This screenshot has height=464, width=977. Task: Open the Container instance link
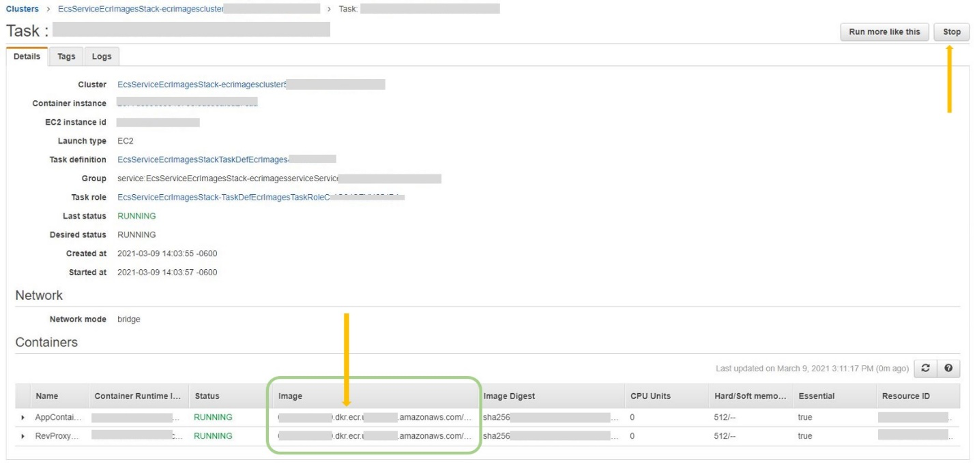[x=187, y=103]
